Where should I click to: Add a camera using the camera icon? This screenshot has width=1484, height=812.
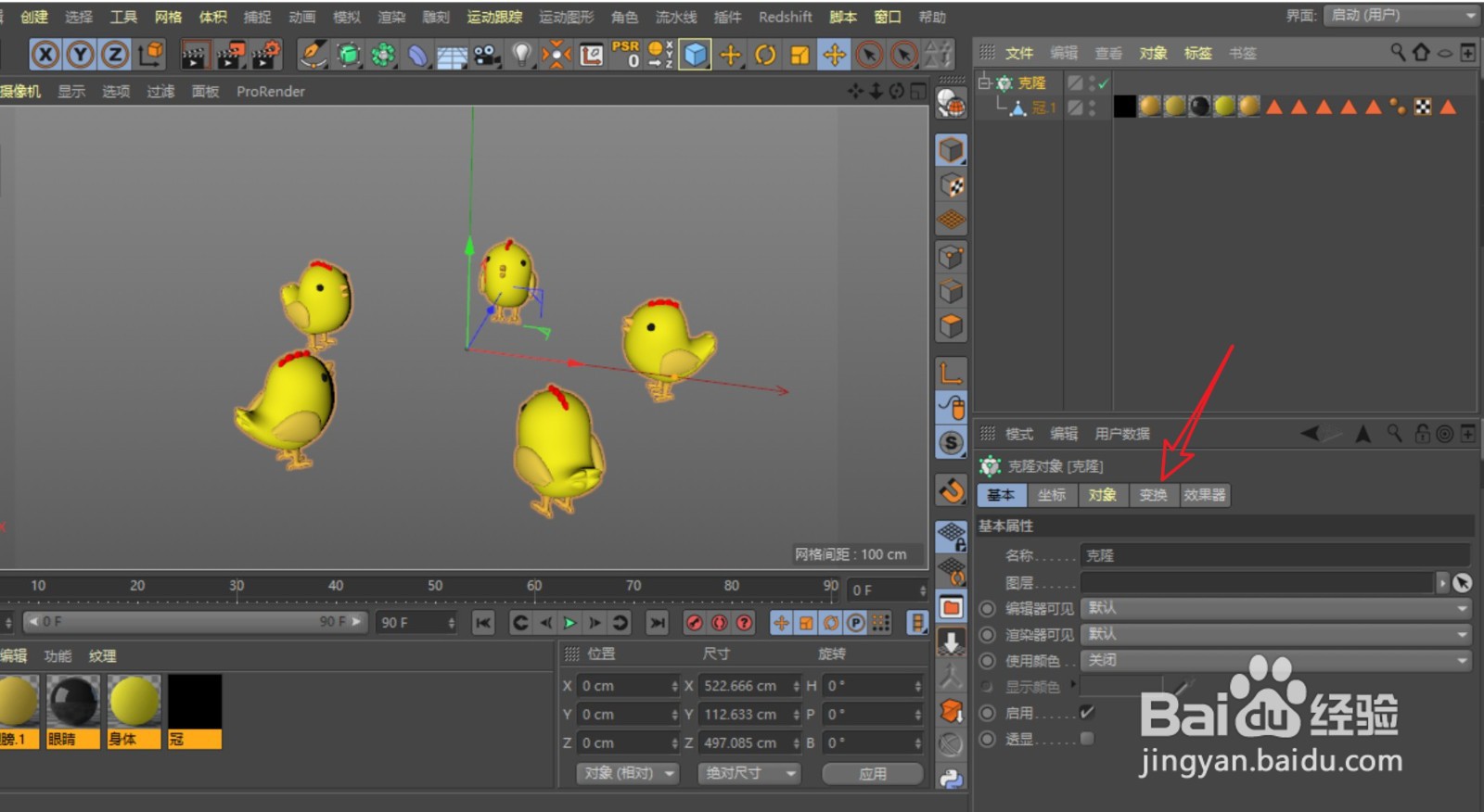click(486, 56)
